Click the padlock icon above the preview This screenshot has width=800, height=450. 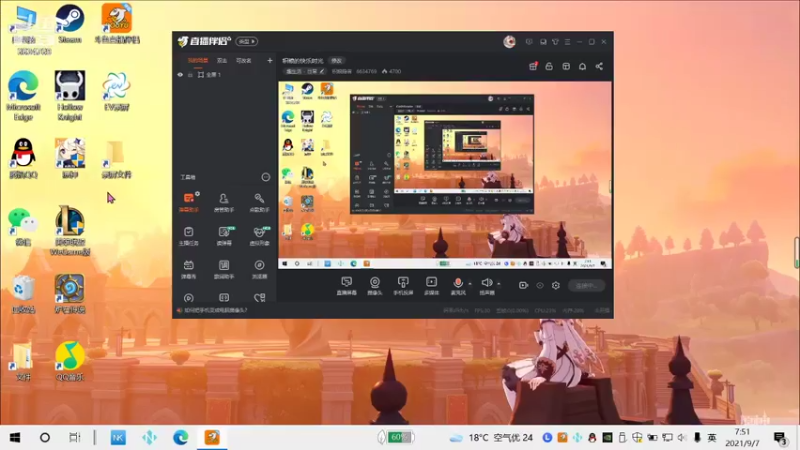[549, 66]
